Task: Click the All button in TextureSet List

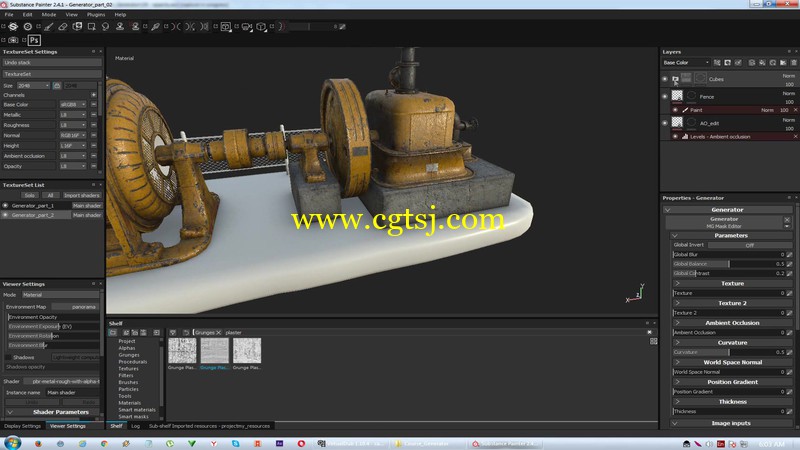Action: coord(50,195)
